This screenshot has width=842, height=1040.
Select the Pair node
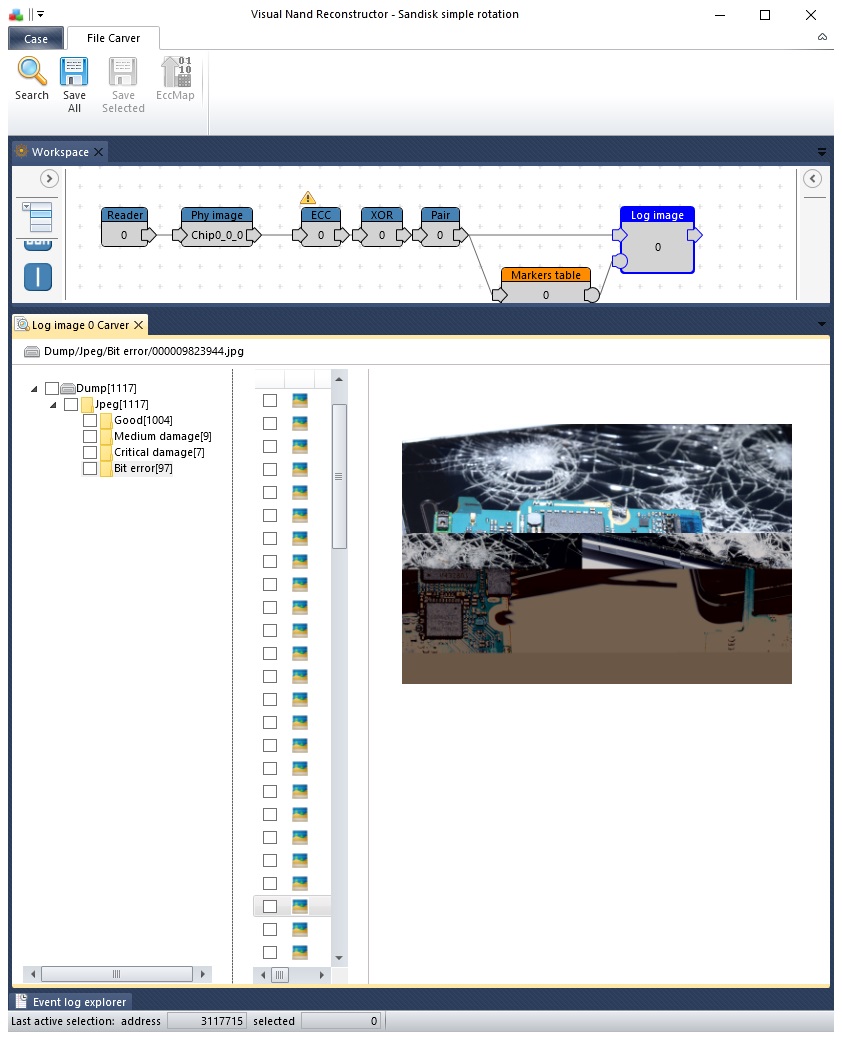click(440, 227)
